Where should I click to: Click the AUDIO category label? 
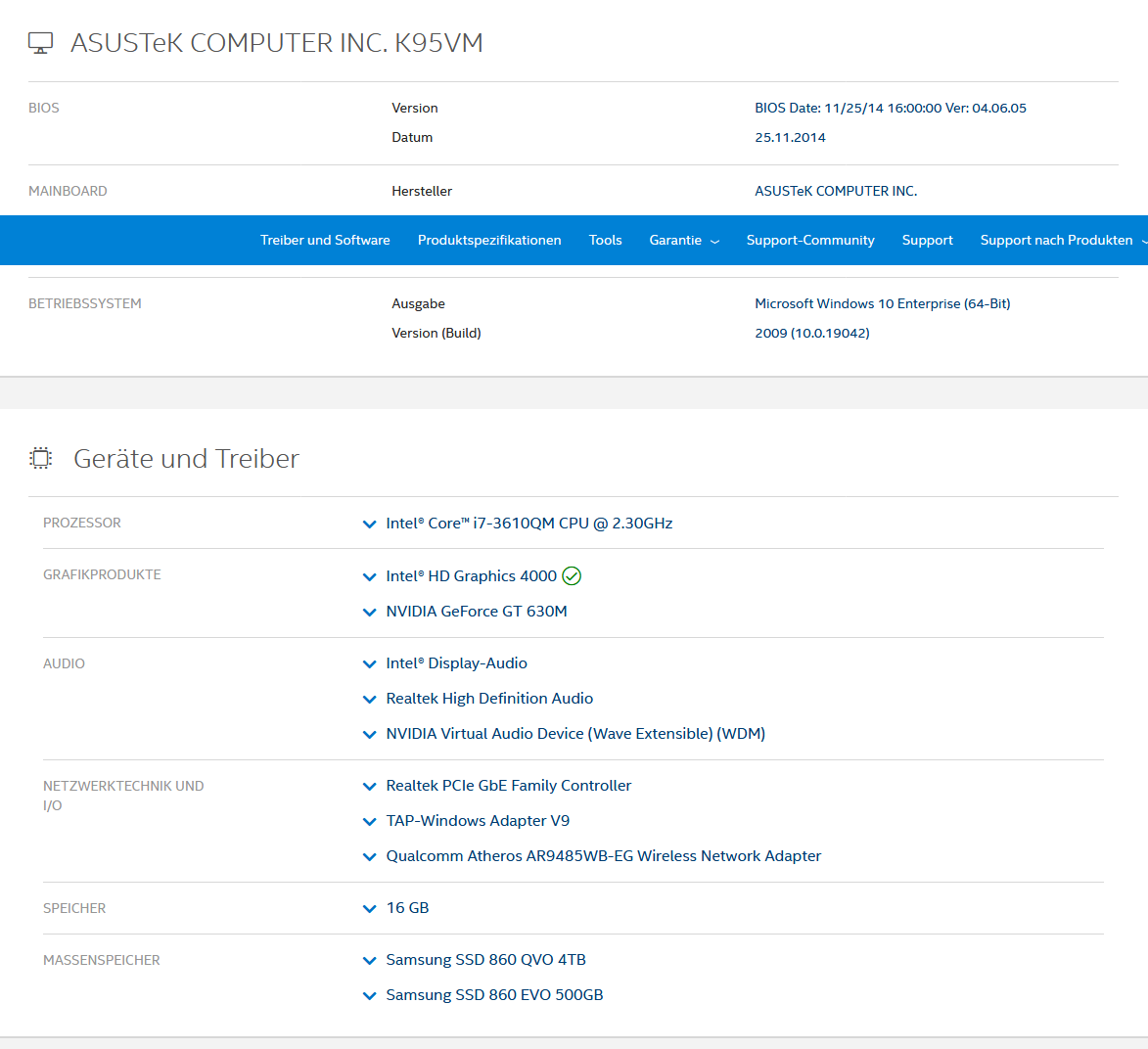[64, 663]
